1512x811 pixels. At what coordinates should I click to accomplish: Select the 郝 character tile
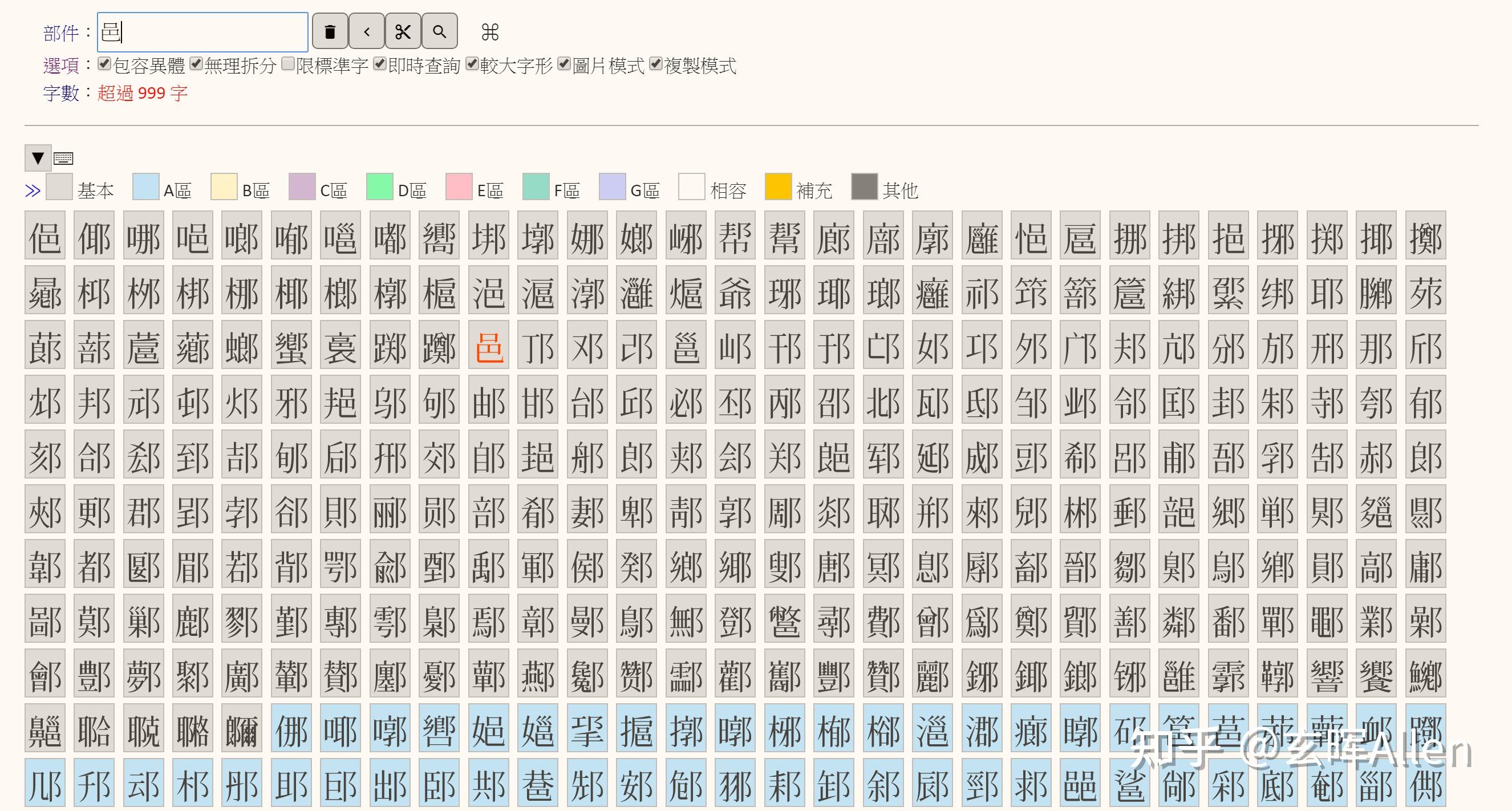click(1376, 455)
